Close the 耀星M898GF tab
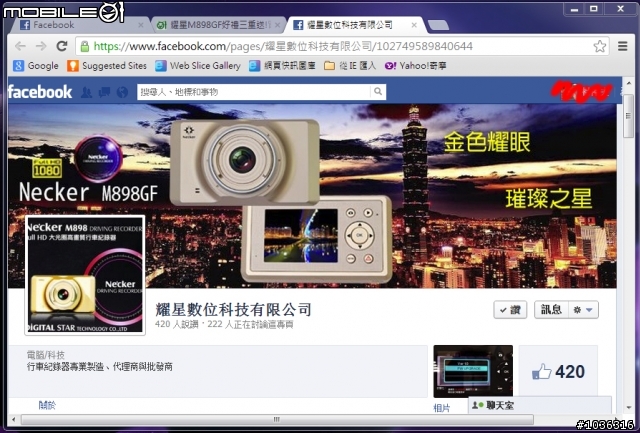 coord(278,25)
